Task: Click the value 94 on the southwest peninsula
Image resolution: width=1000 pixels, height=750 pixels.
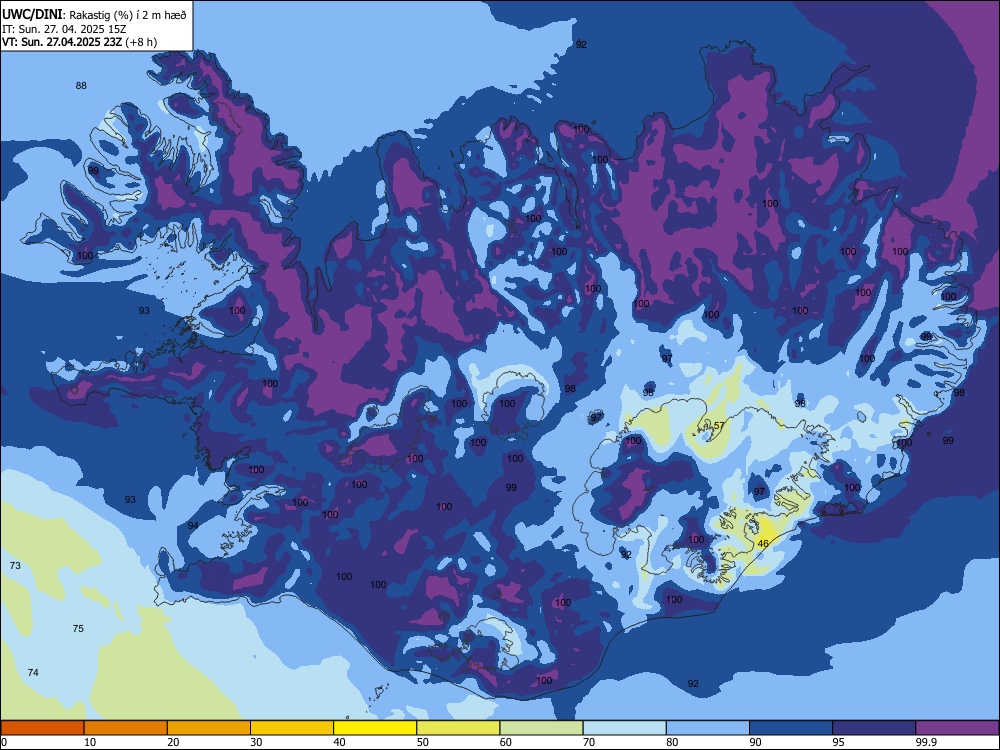Action: coord(193,525)
